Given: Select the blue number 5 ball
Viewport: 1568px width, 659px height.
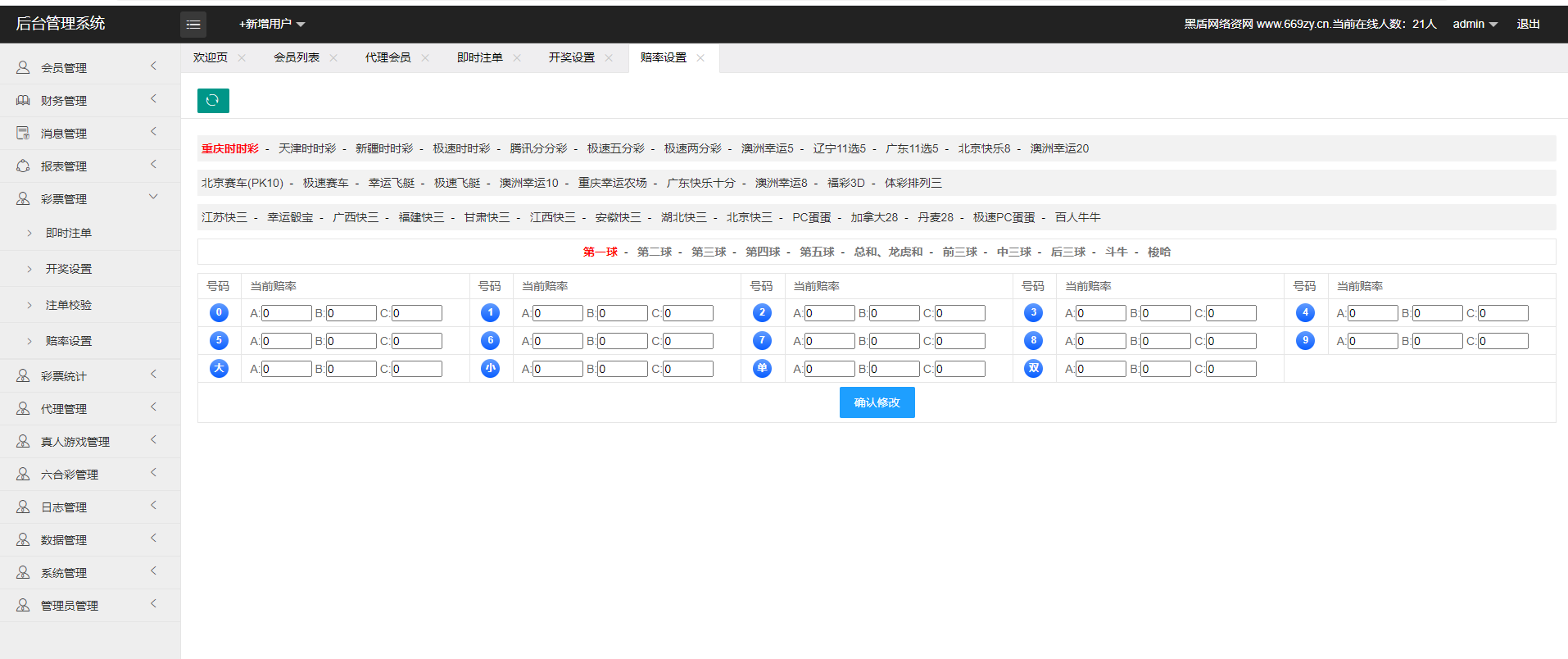Looking at the screenshot, I should [219, 340].
